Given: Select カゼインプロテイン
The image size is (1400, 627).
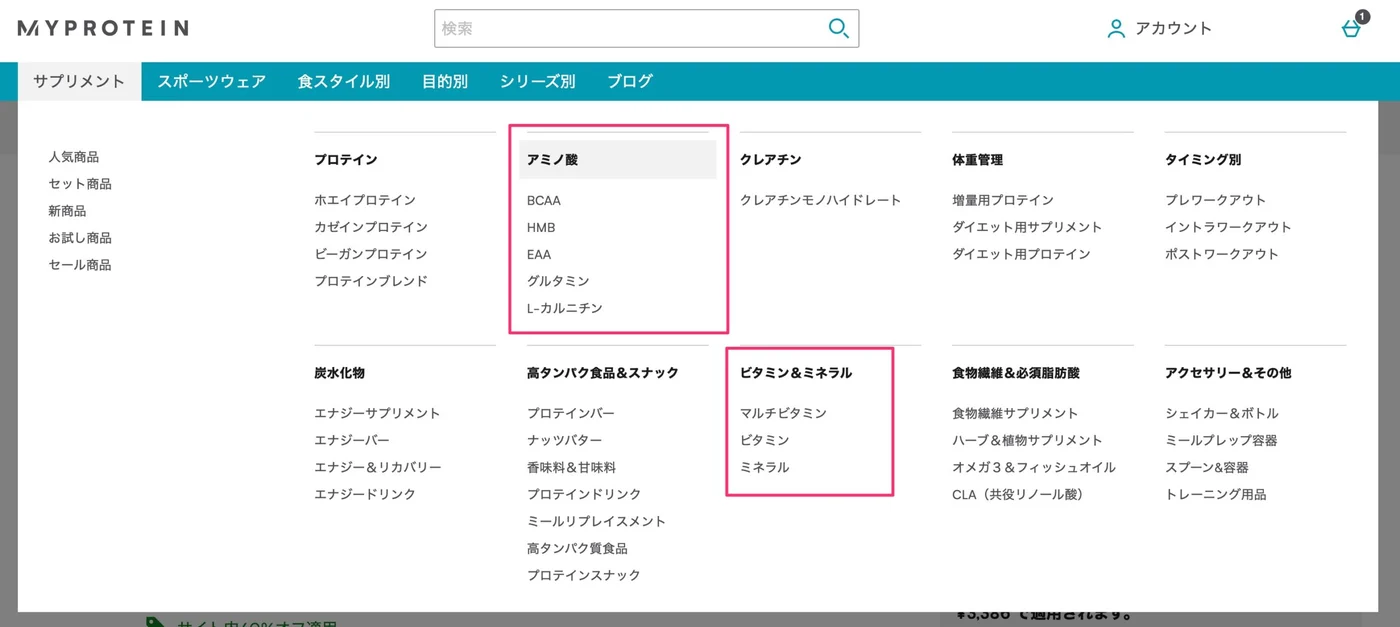Looking at the screenshot, I should [371, 227].
